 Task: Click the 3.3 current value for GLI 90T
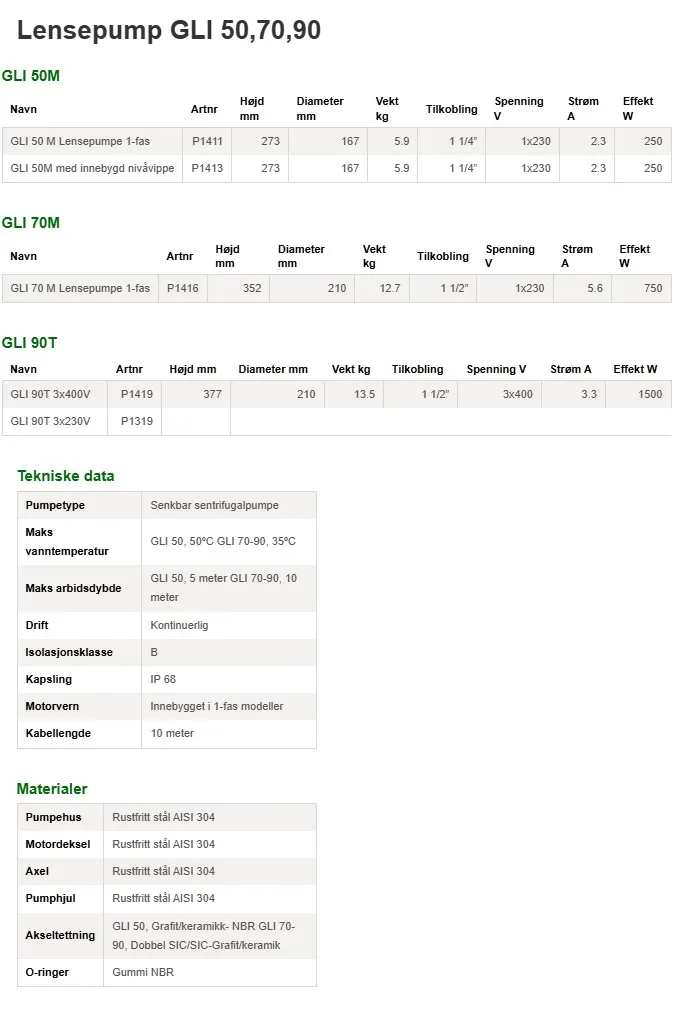click(x=589, y=394)
